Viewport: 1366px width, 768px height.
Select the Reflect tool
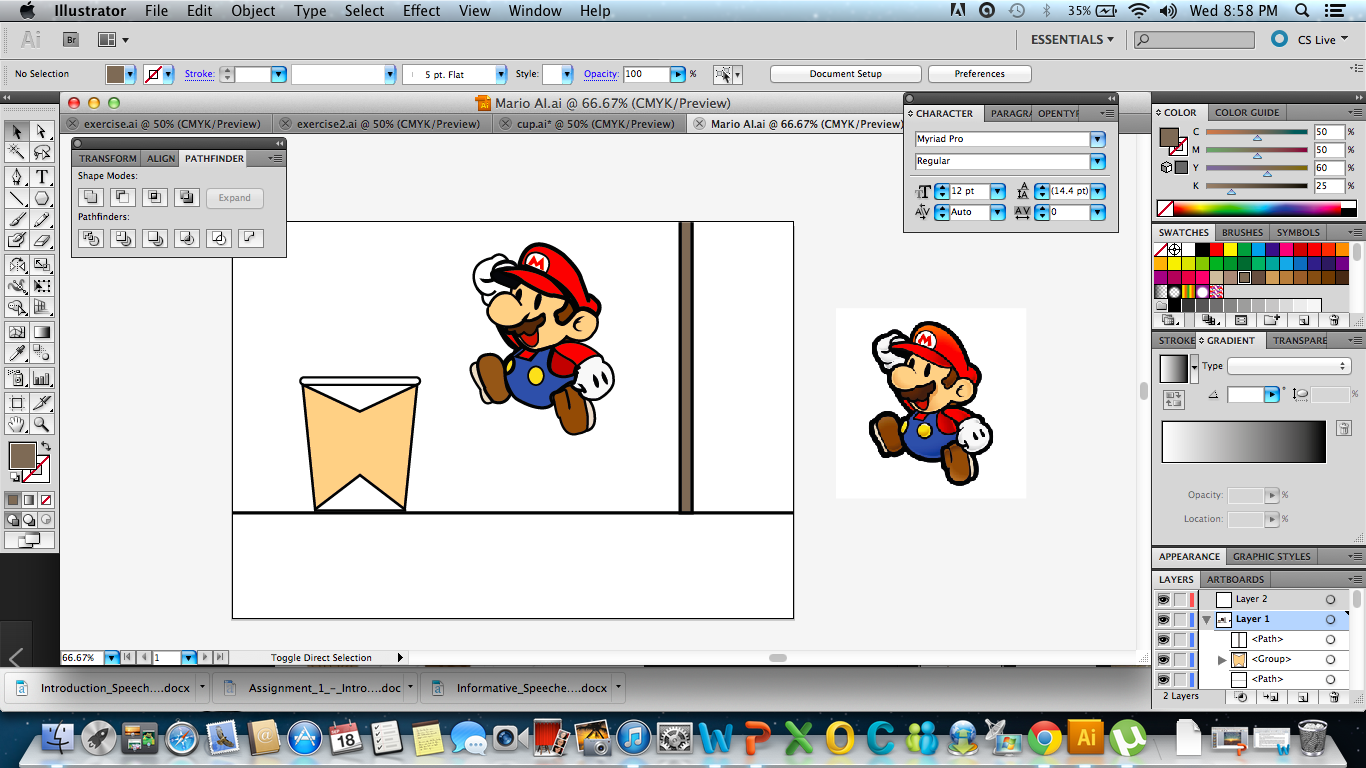click(17, 265)
